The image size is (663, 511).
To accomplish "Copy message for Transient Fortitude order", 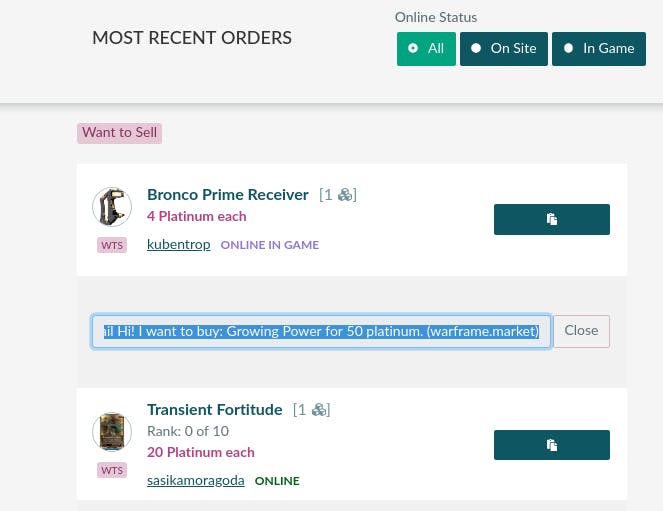I will coord(551,445).
